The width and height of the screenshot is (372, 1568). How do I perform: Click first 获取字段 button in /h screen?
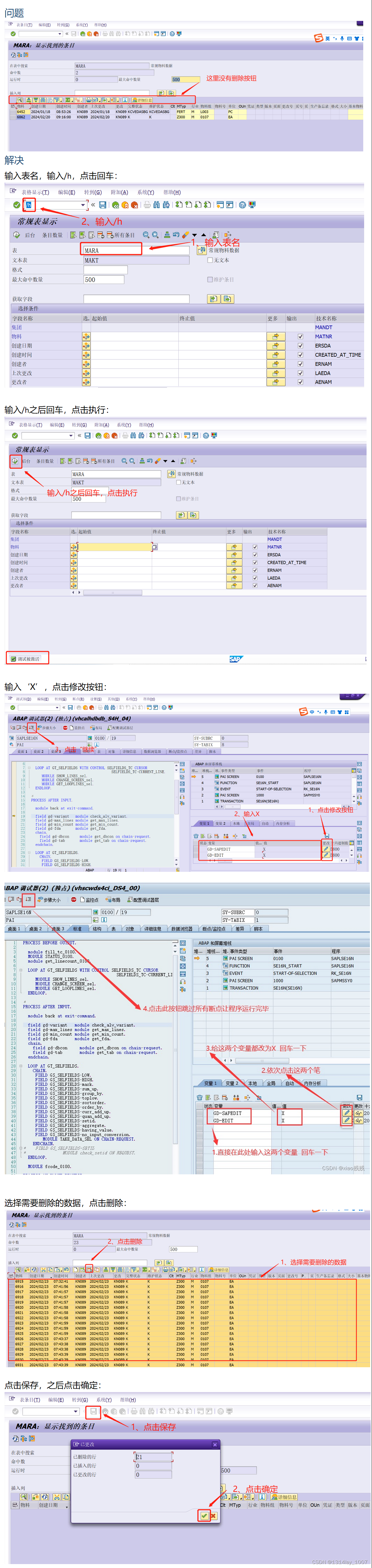[x=213, y=299]
